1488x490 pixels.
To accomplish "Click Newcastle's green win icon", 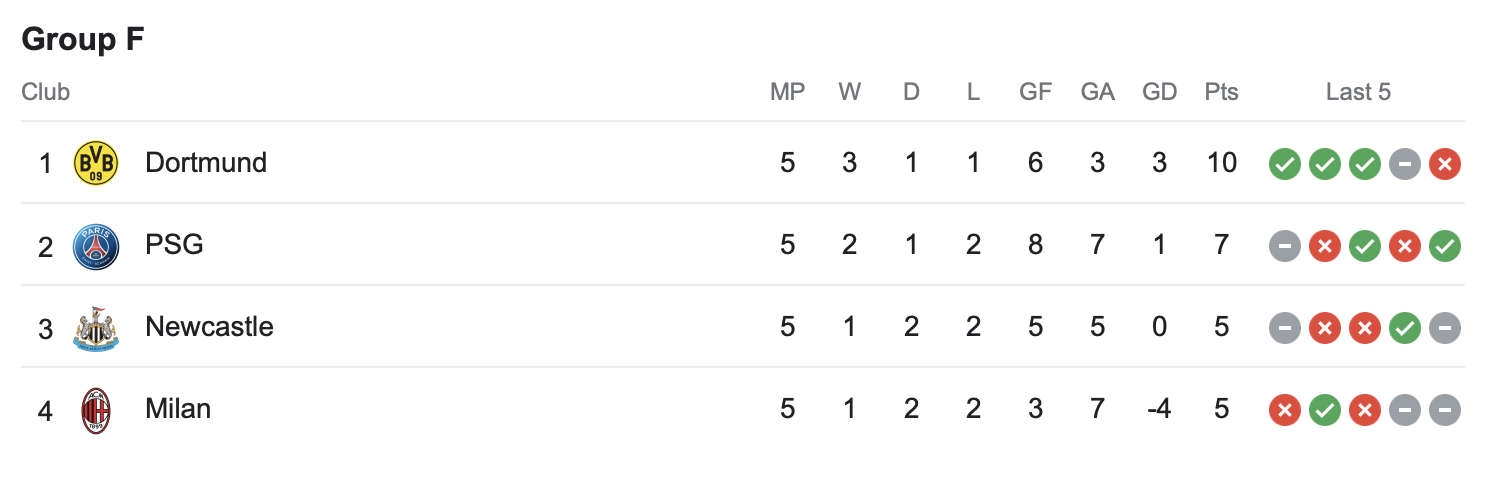I will [x=1405, y=327].
